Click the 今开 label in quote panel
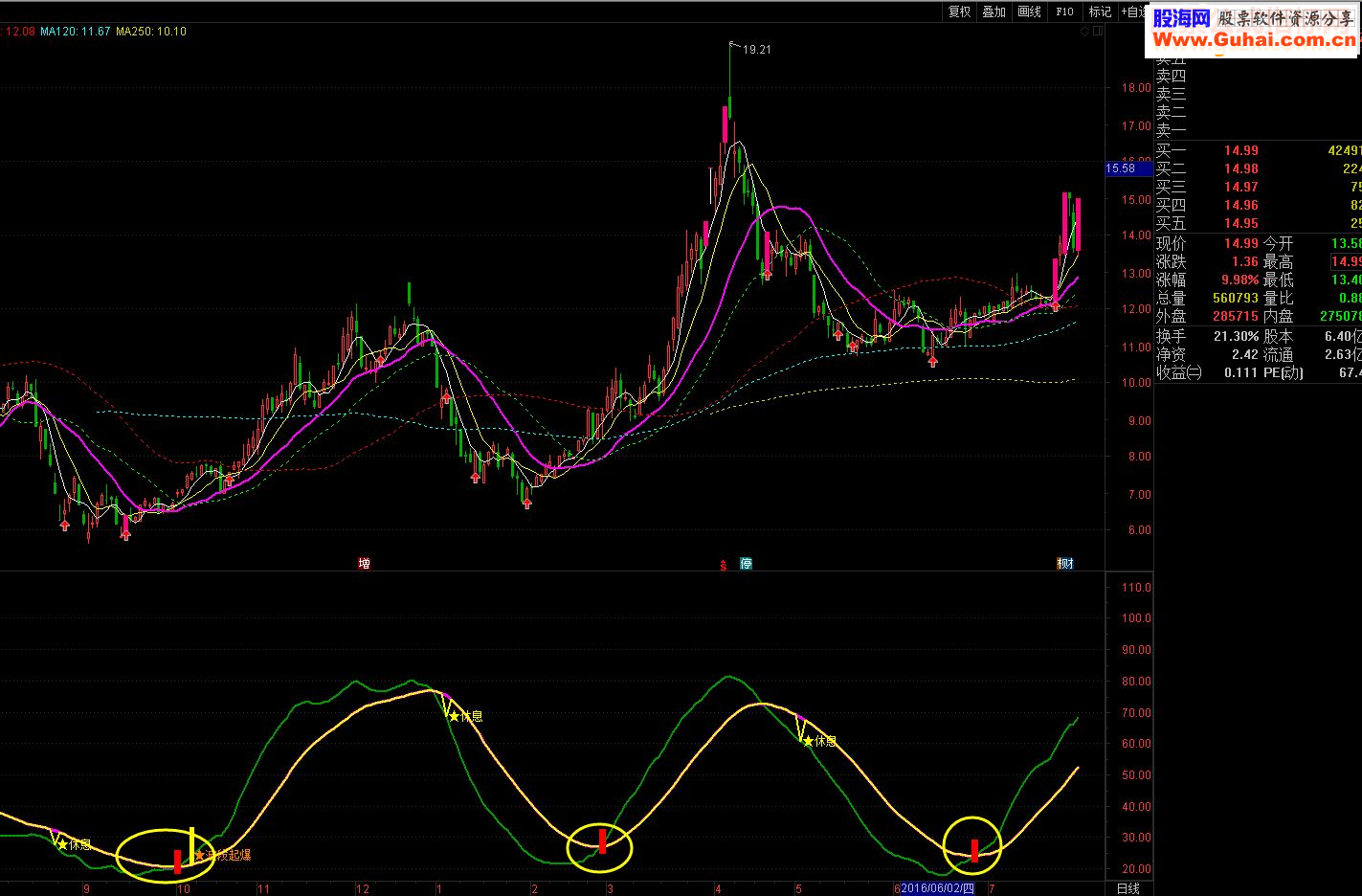 (x=1278, y=243)
